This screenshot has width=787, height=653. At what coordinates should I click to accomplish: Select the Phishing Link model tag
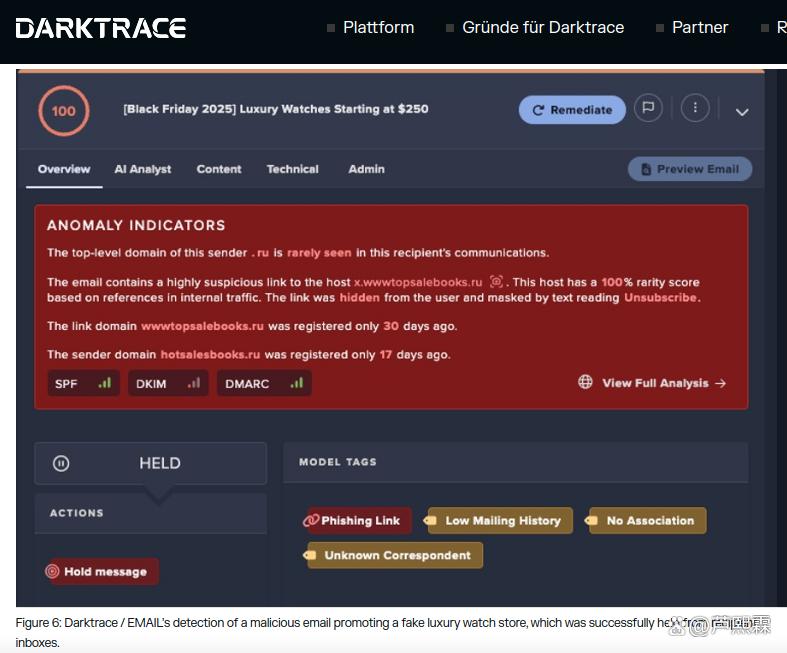tap(356, 520)
